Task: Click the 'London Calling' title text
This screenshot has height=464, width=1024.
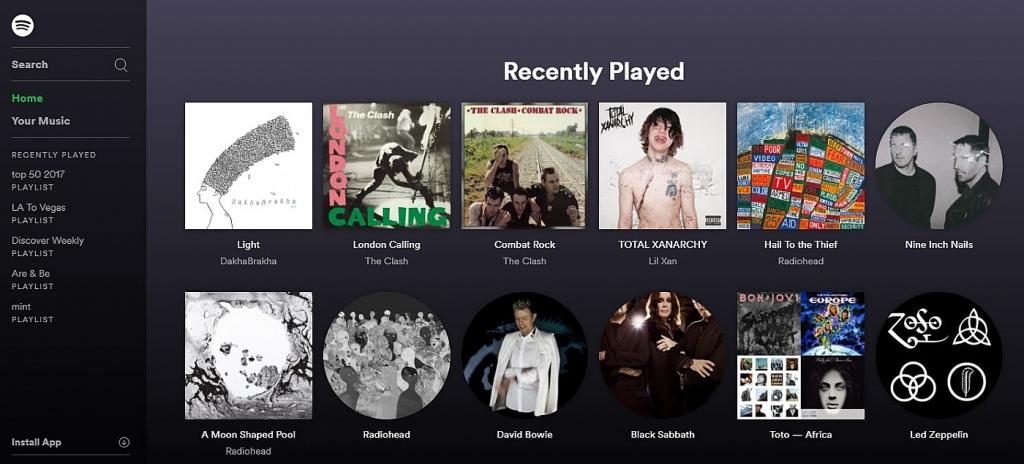Action: 387,245
